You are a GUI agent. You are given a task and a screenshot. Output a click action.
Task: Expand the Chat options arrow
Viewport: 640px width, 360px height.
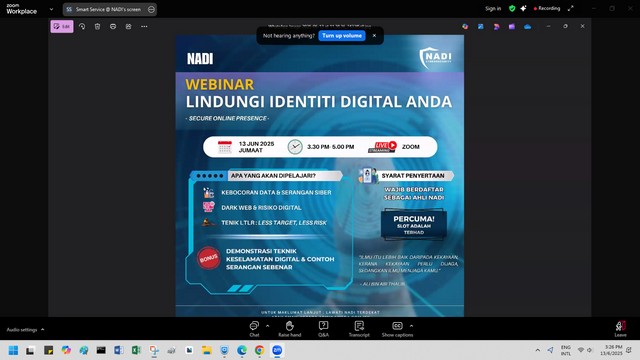coord(267,326)
